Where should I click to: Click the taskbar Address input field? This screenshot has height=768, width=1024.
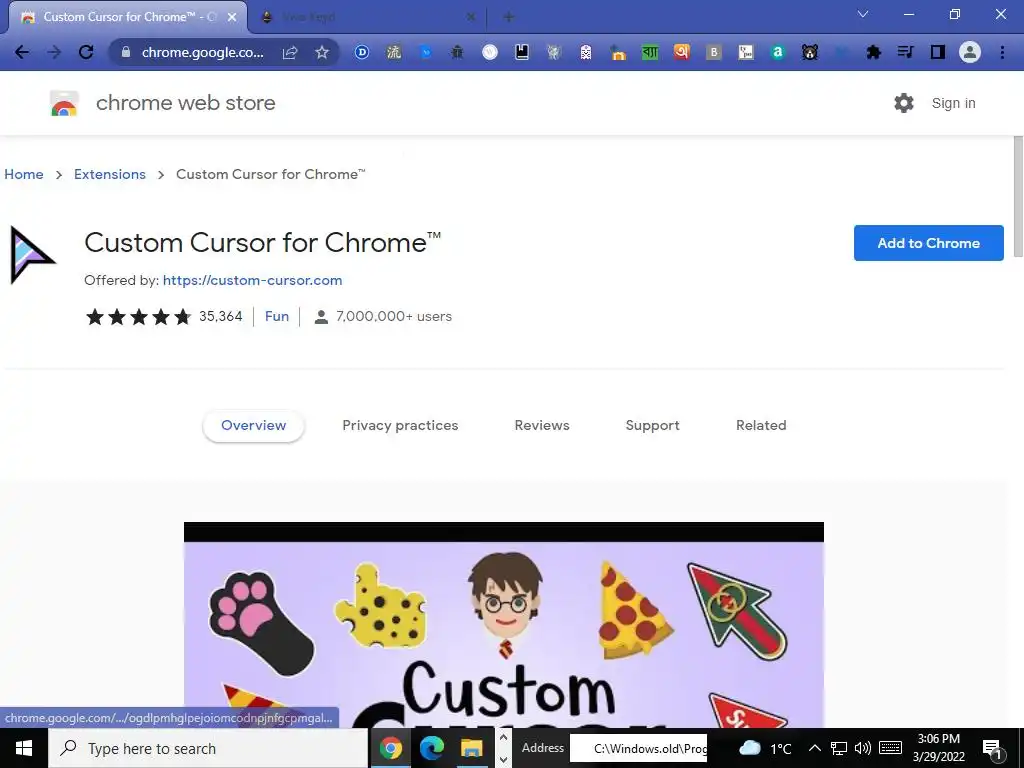[638, 748]
